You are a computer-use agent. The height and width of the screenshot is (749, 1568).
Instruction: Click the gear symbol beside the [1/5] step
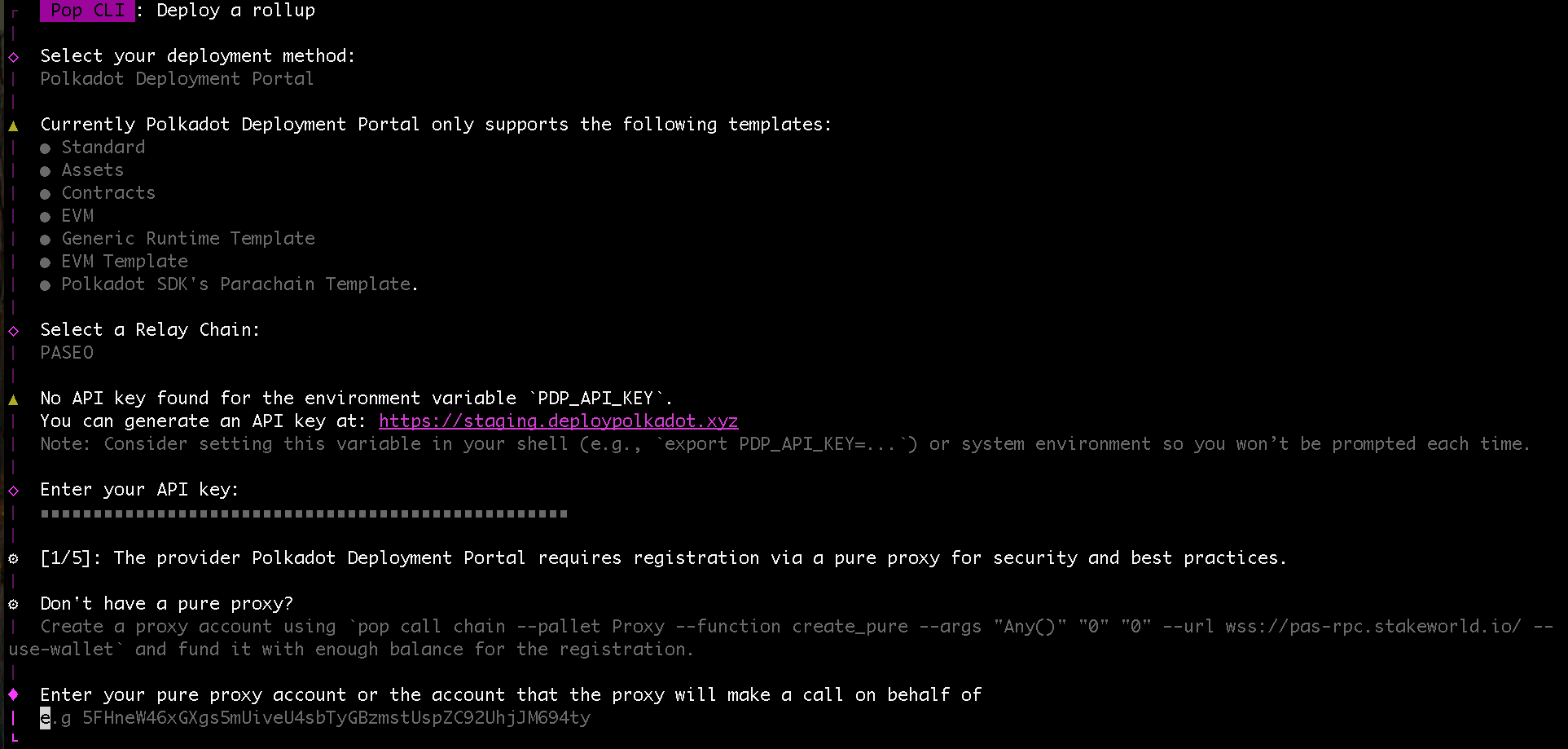coord(14,559)
